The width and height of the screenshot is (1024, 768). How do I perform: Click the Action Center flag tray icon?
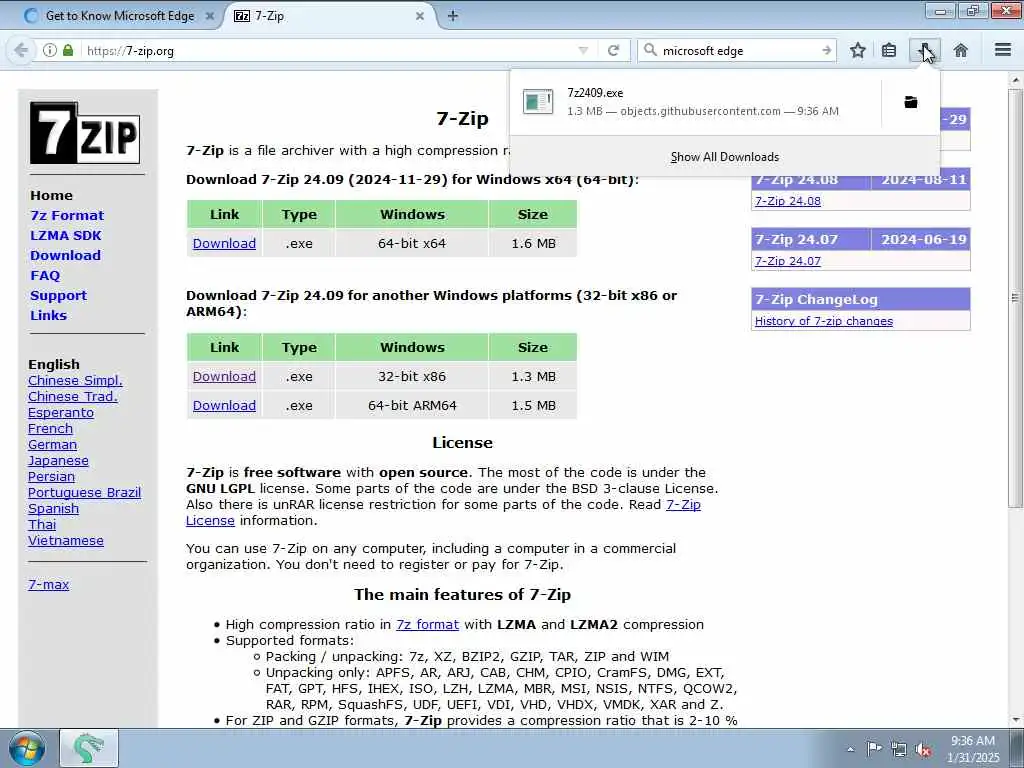click(874, 749)
